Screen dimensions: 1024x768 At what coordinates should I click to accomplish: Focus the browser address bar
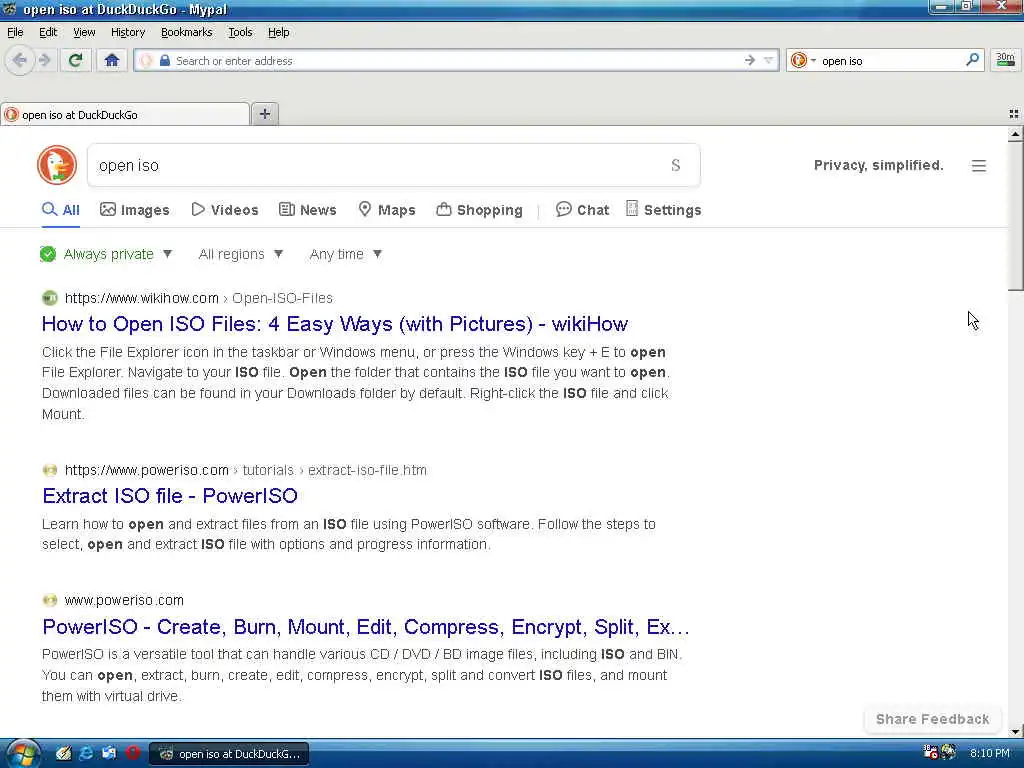pos(457,61)
